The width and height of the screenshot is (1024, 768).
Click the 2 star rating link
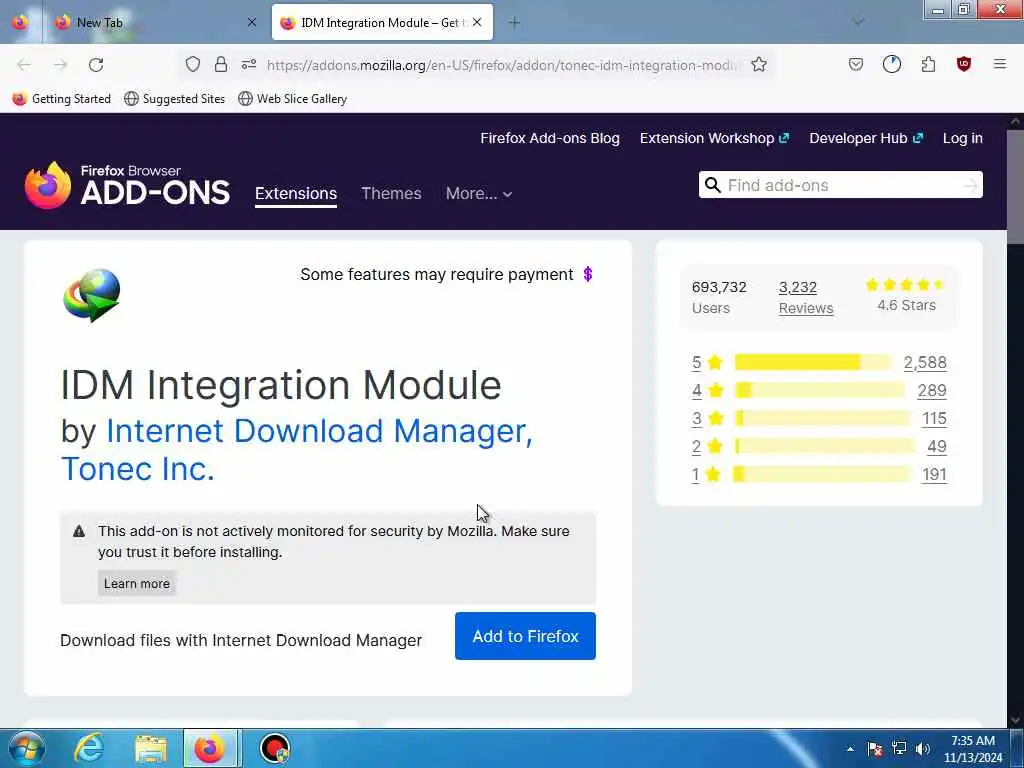[x=707, y=447]
